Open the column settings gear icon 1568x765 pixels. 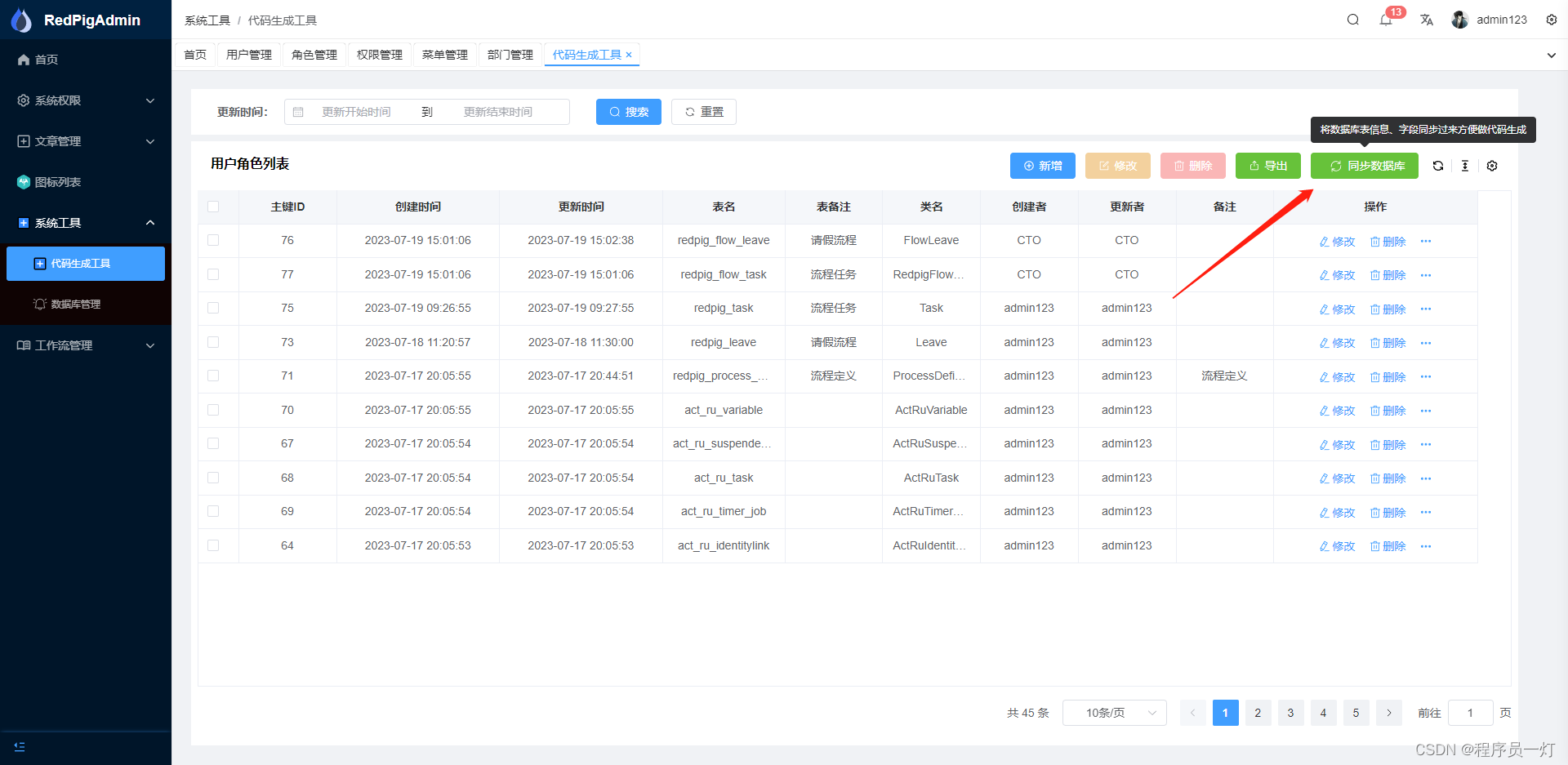tap(1492, 166)
